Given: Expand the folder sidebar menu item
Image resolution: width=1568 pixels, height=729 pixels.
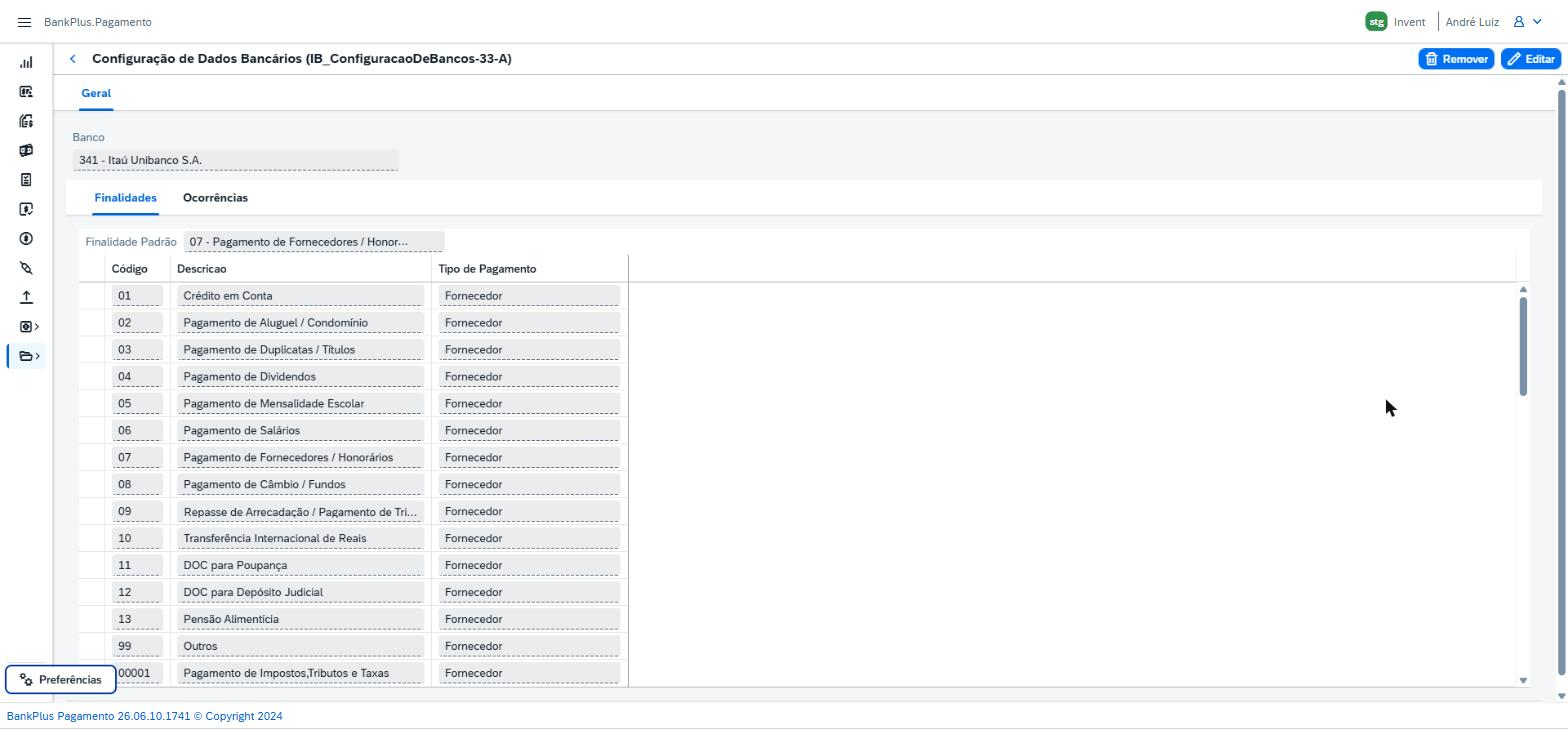Looking at the screenshot, I should coord(29,356).
